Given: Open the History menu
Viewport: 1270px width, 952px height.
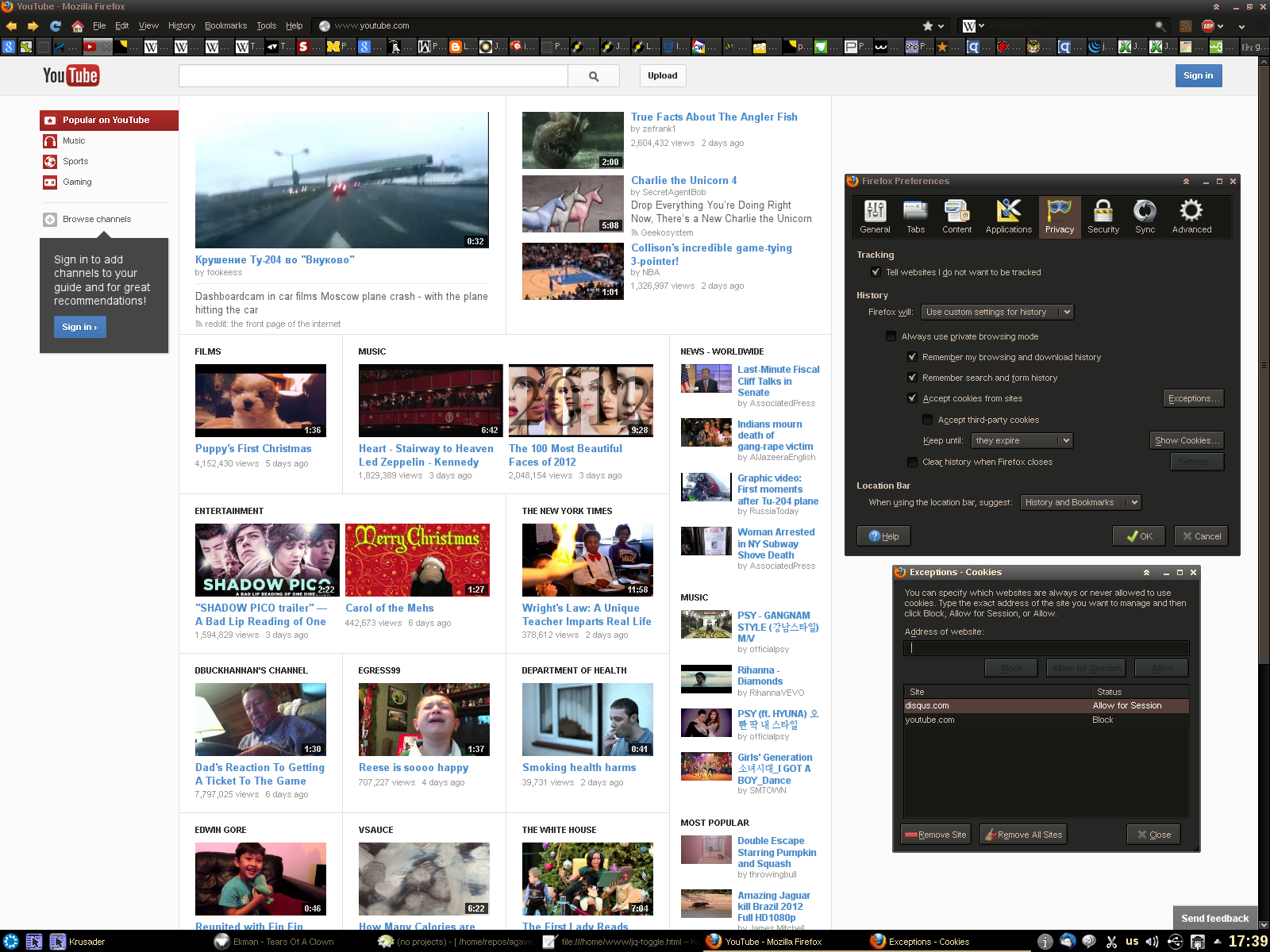Looking at the screenshot, I should [181, 26].
